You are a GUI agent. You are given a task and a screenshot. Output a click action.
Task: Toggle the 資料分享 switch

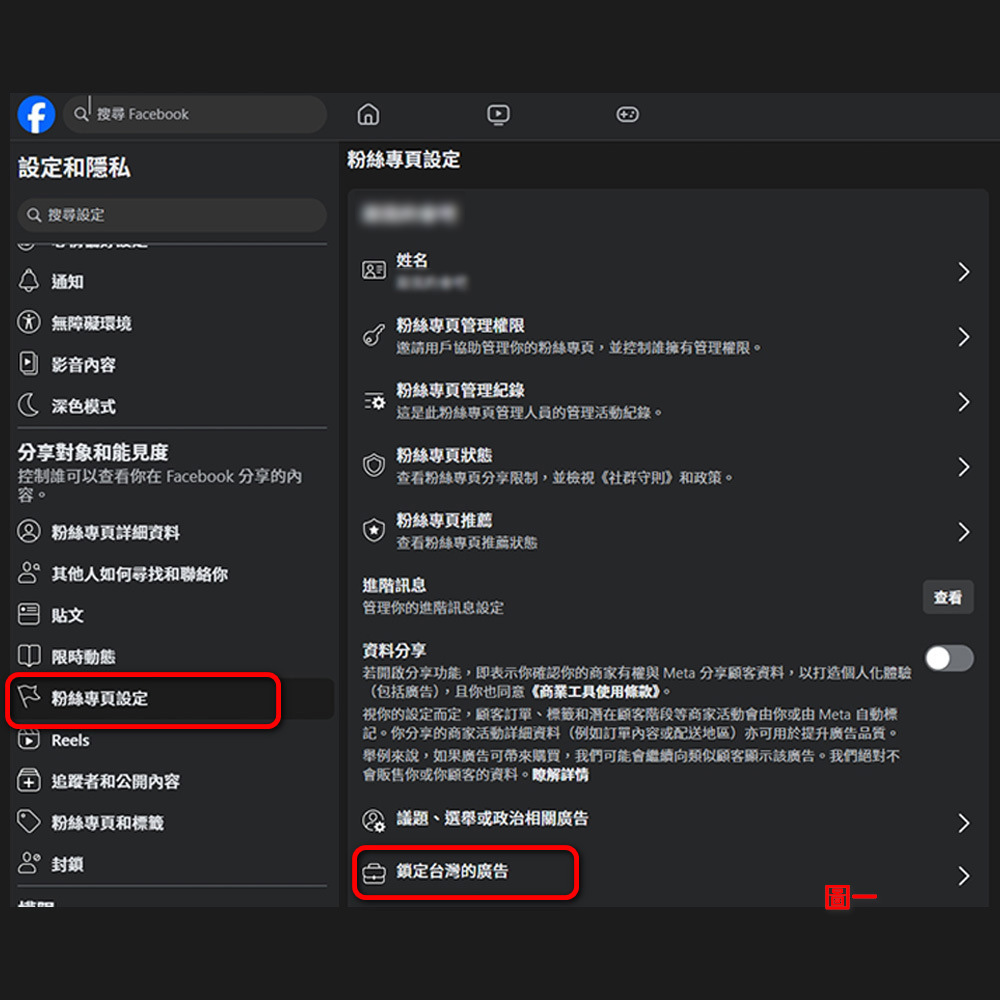click(x=948, y=658)
